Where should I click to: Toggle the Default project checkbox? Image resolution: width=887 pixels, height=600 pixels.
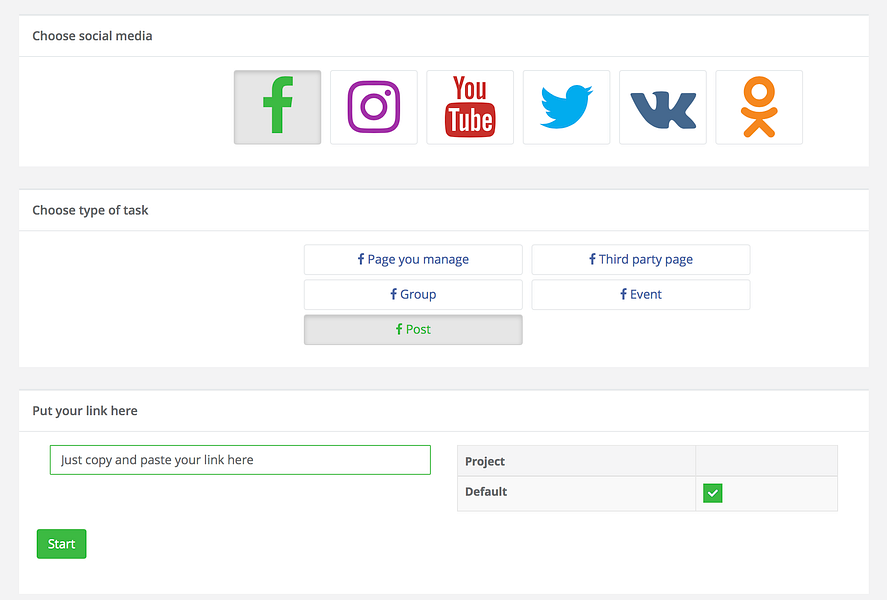click(713, 493)
